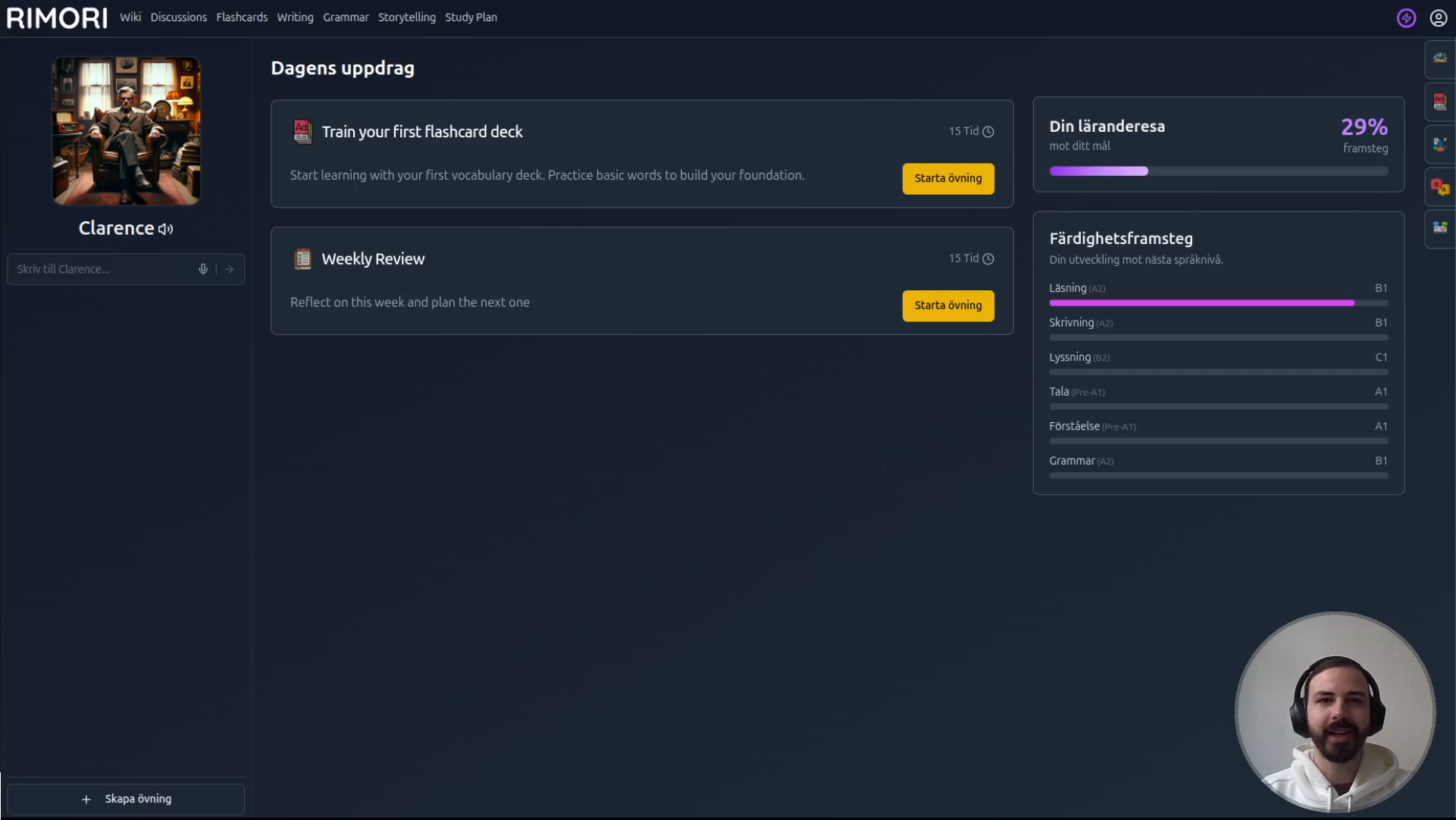The height and width of the screenshot is (820, 1456).
Task: Click Clarence's avatar portrait
Action: [126, 130]
